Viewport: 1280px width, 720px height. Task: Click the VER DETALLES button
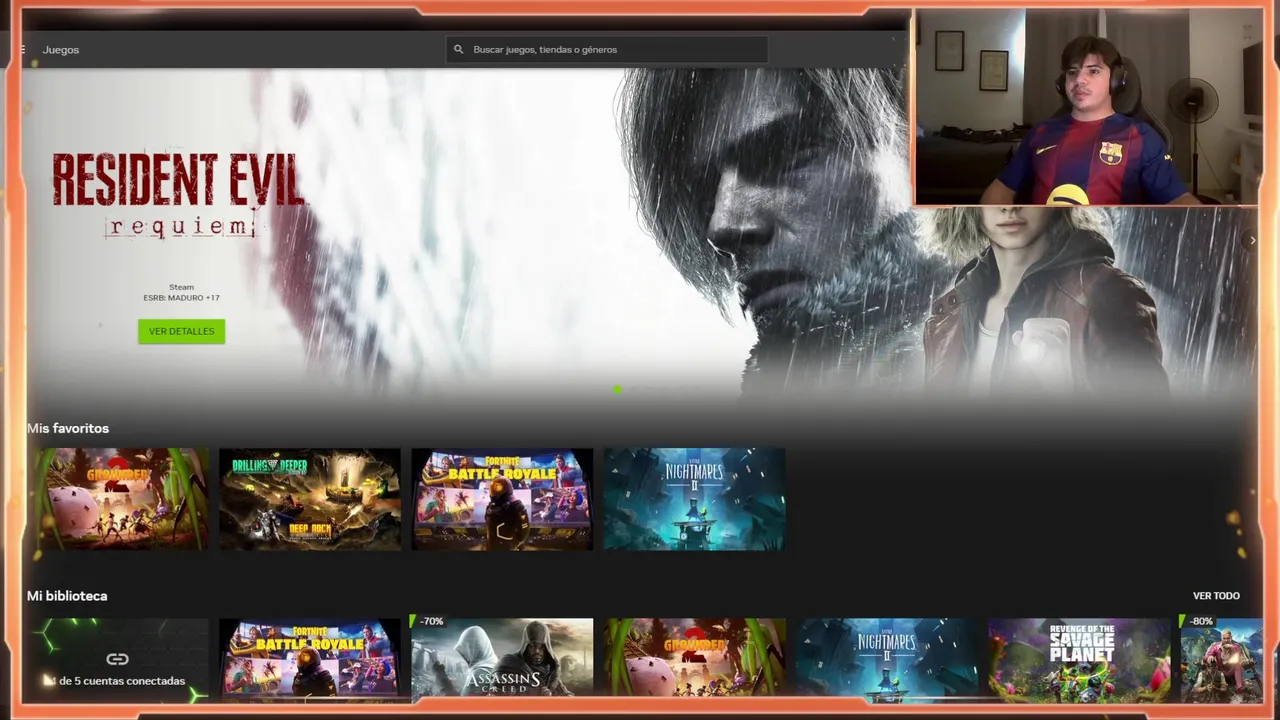[x=181, y=331]
